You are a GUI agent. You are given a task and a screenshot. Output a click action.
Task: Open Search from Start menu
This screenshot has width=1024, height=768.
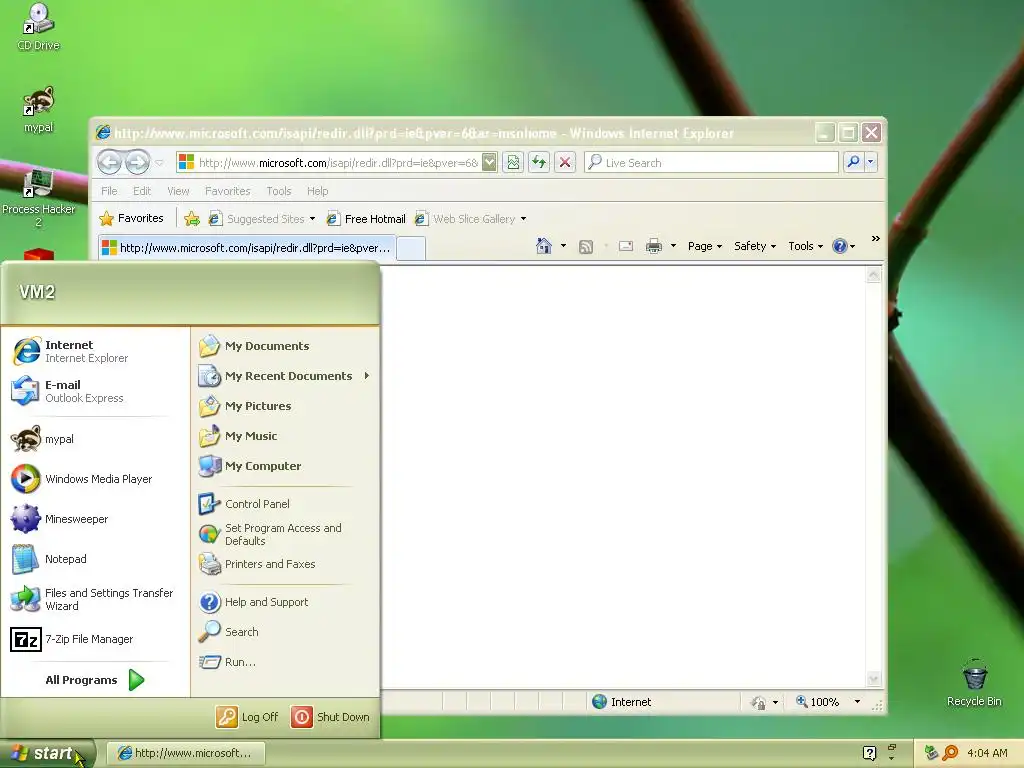(285, 632)
